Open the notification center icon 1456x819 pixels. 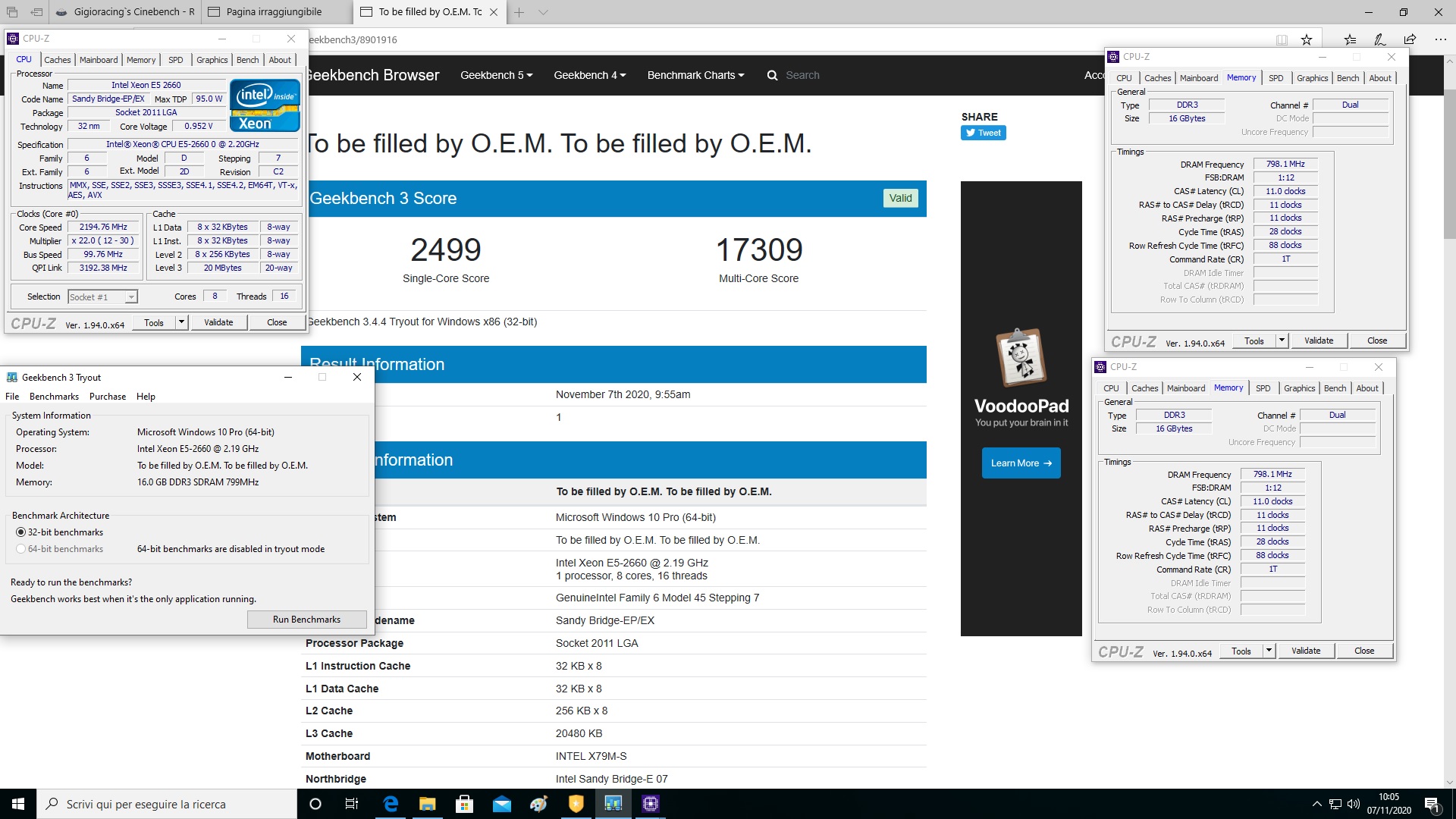pos(1432,804)
